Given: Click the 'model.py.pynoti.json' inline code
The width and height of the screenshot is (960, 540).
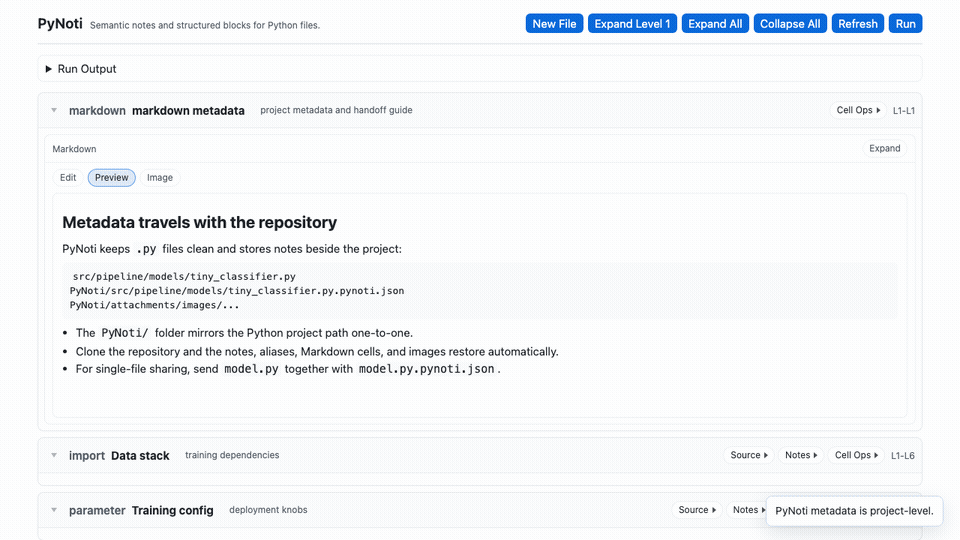Looking at the screenshot, I should coord(426,369).
